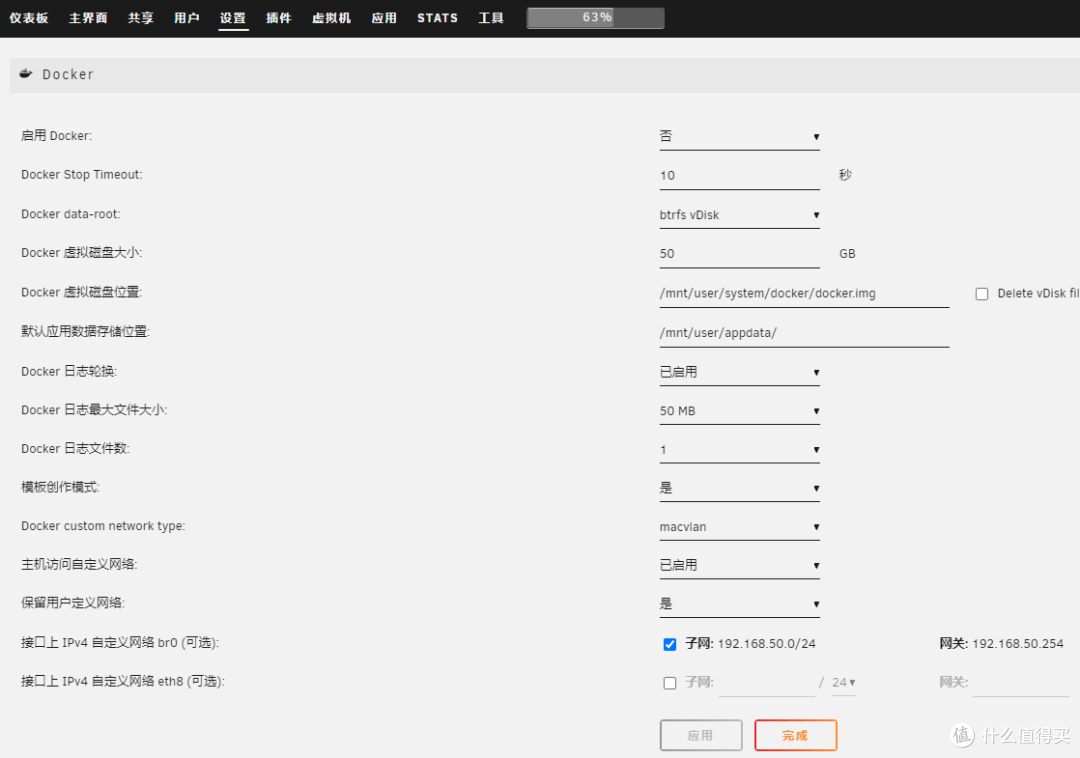1080x758 pixels.
Task: Switch to the STATS tab
Action: click(x=437, y=18)
